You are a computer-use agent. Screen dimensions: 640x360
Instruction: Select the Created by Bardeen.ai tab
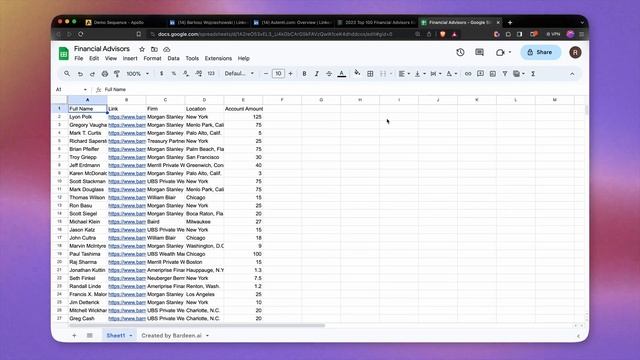click(x=175, y=336)
